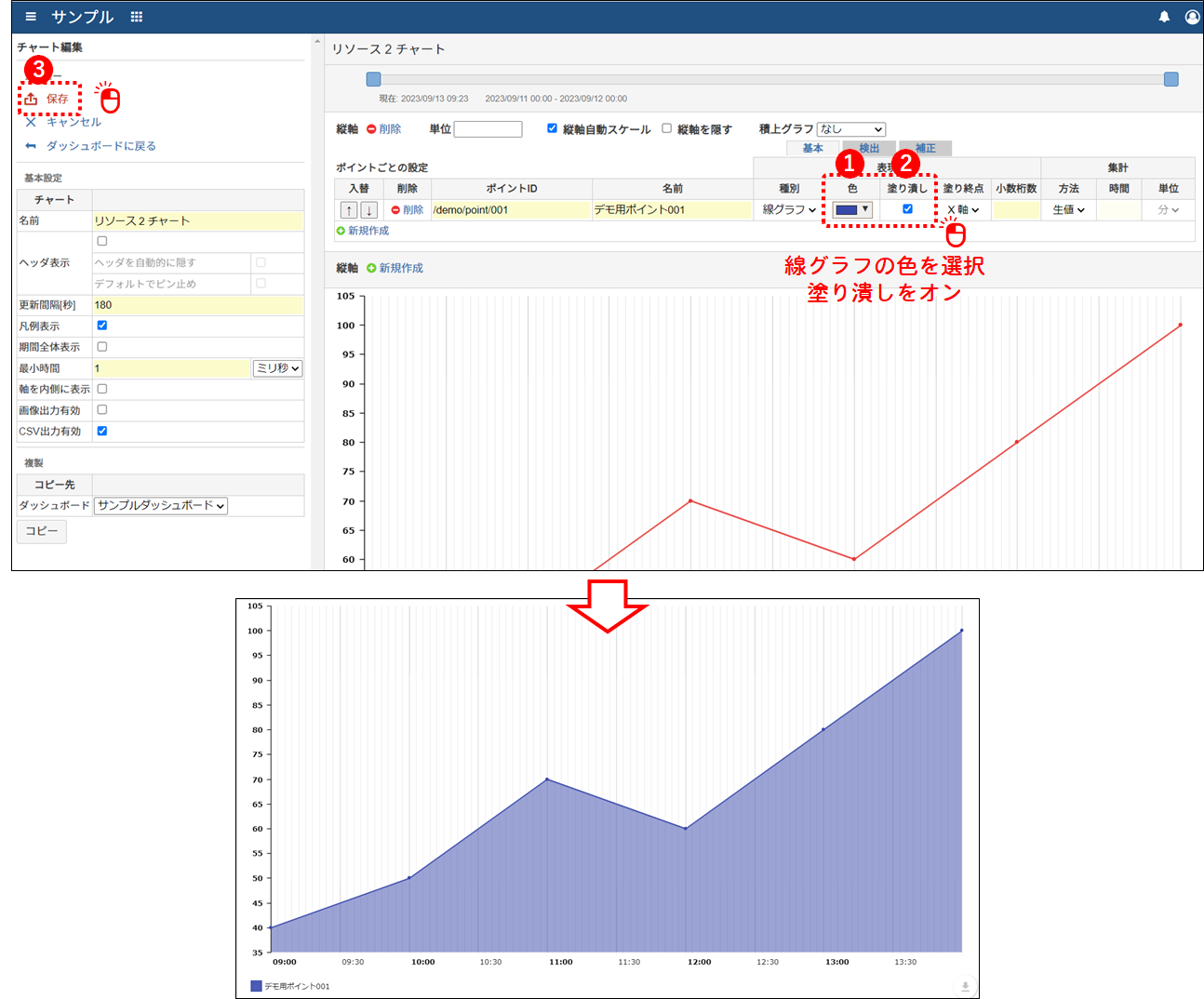Switch to the 補正 tab
Image resolution: width=1204 pixels, height=999 pixels.
point(925,149)
